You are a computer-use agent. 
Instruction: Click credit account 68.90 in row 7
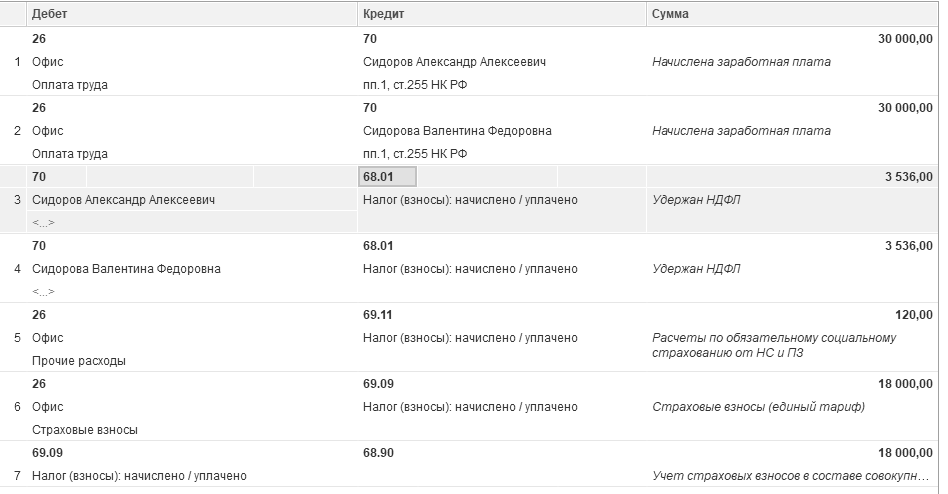pos(378,453)
